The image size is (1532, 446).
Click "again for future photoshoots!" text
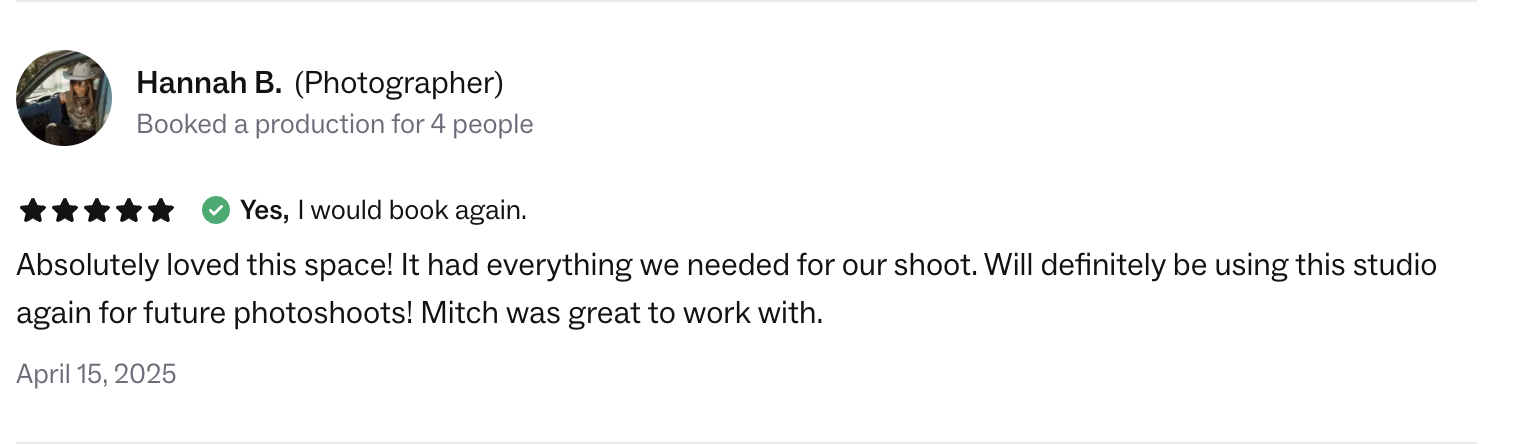(x=214, y=314)
